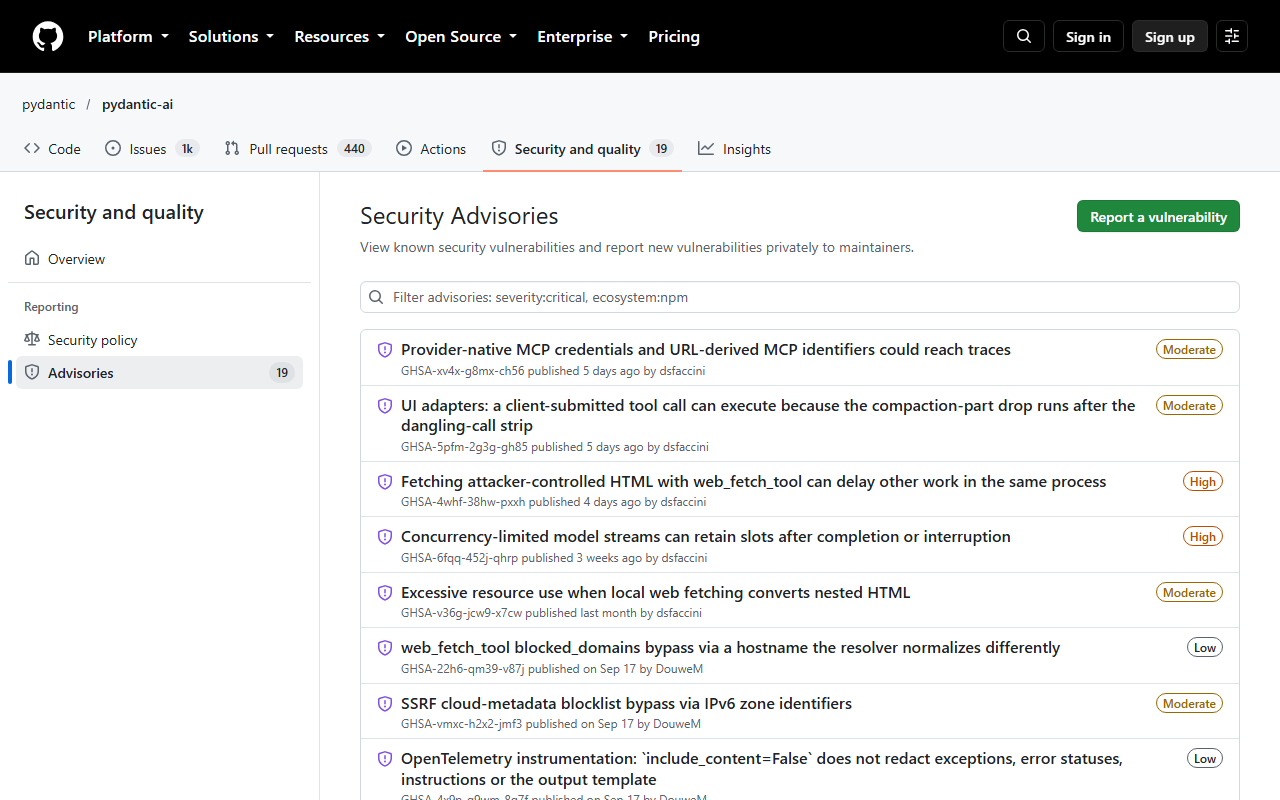Screen dimensions: 1280x800
Task: Click the Sign up button
Action: 1170,36
